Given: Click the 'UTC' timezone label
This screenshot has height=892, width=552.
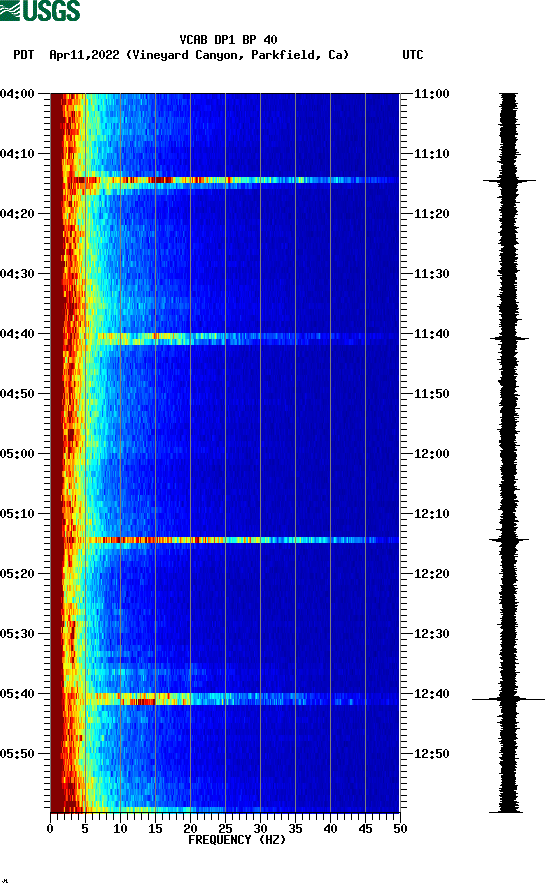Looking at the screenshot, I should [413, 55].
